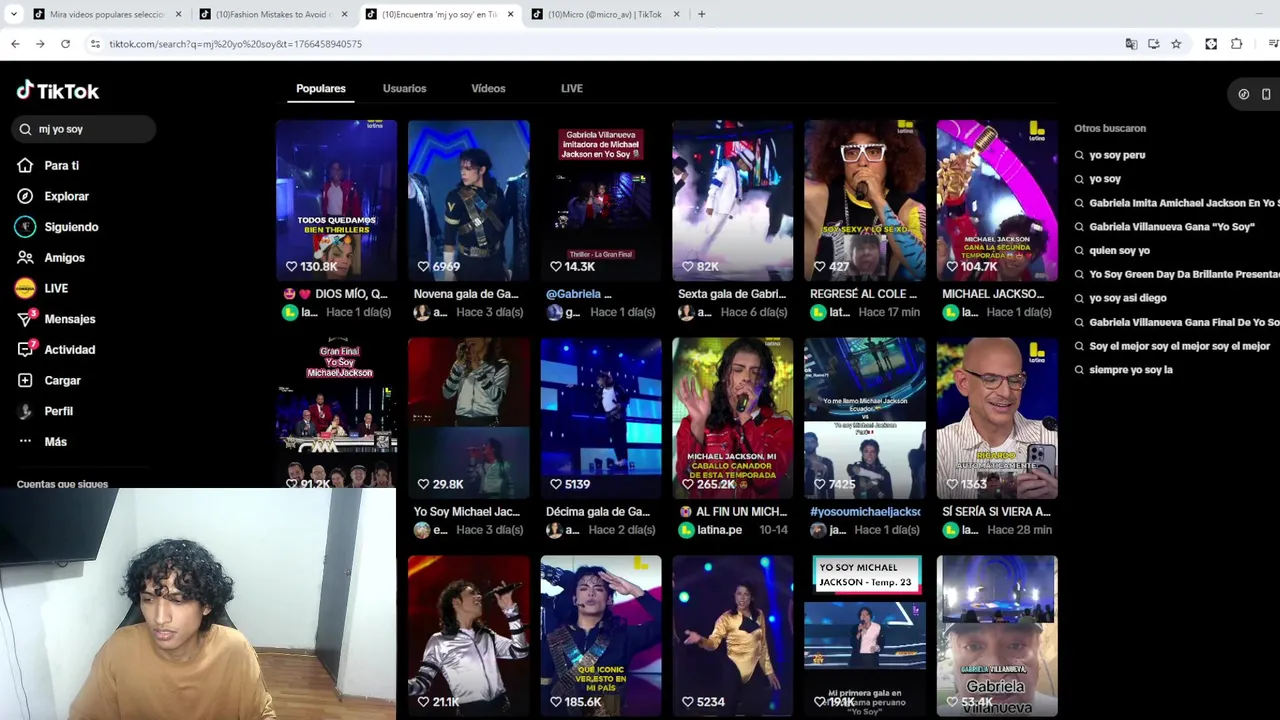The image size is (1280, 720).
Task: Open 'TODOS QUEDAMOS BIEN THRILLERS' video thumbnail
Action: [336, 200]
